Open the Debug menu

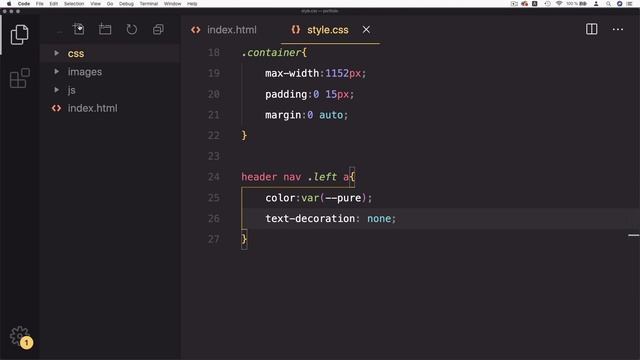[x=126, y=4]
